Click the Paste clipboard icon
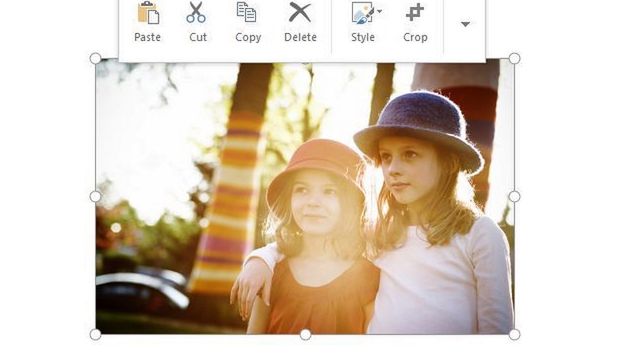The height and width of the screenshot is (360, 640). pos(148,12)
